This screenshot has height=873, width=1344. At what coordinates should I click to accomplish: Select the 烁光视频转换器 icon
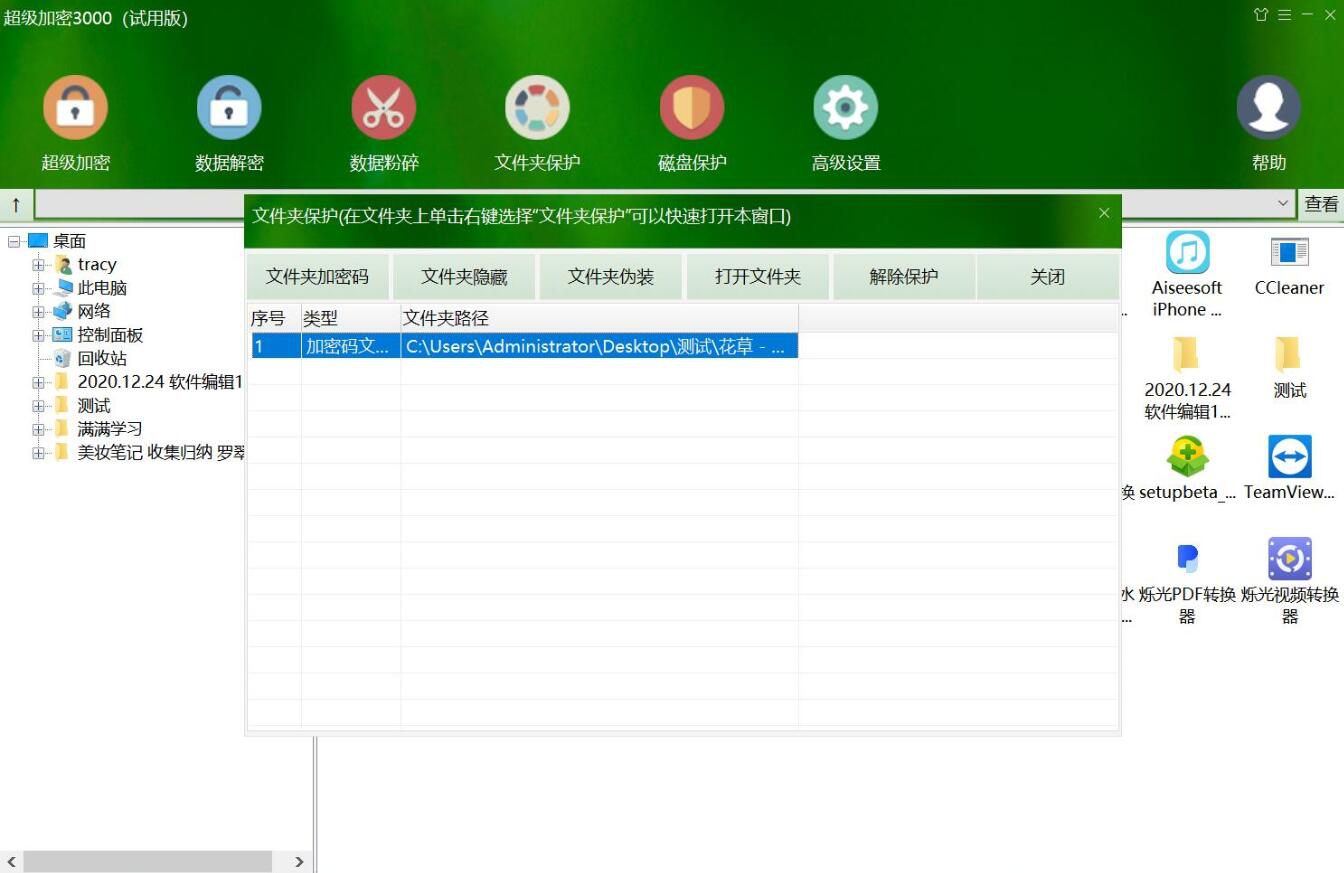pos(1289,559)
